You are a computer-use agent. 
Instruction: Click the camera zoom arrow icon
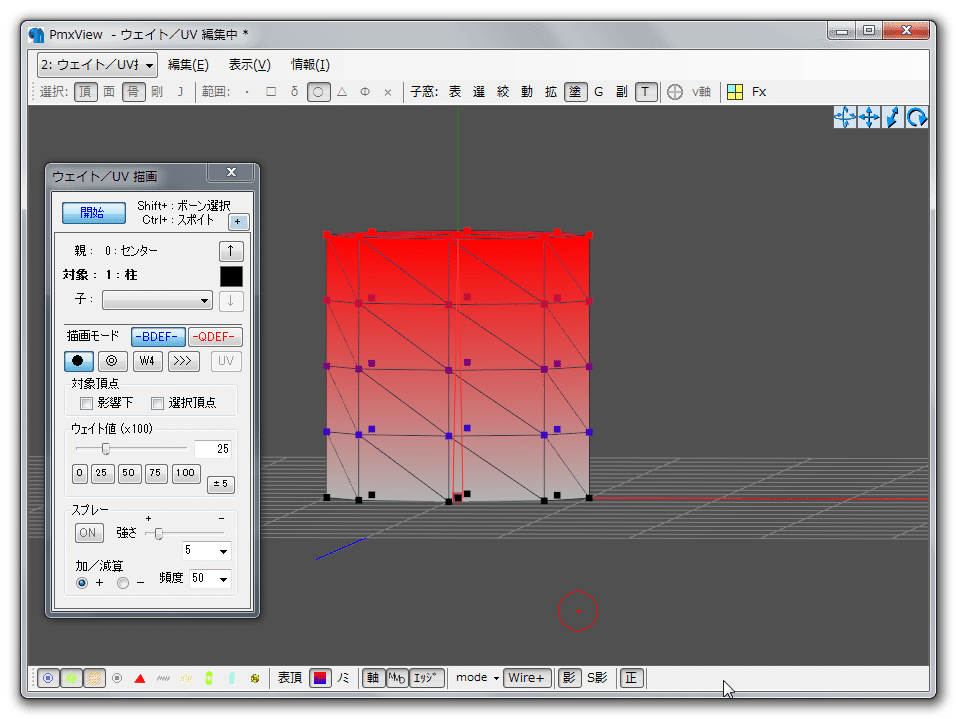click(892, 117)
